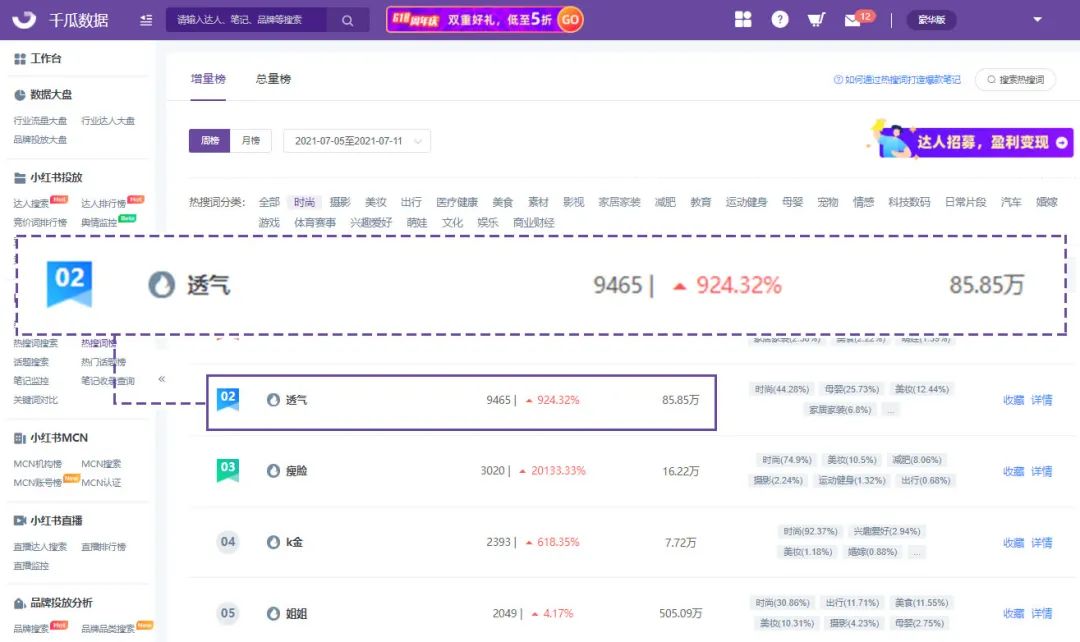Open MCN机构榜 in sidebar
Viewport: 1080px width, 642px height.
pyautogui.click(x=38, y=464)
